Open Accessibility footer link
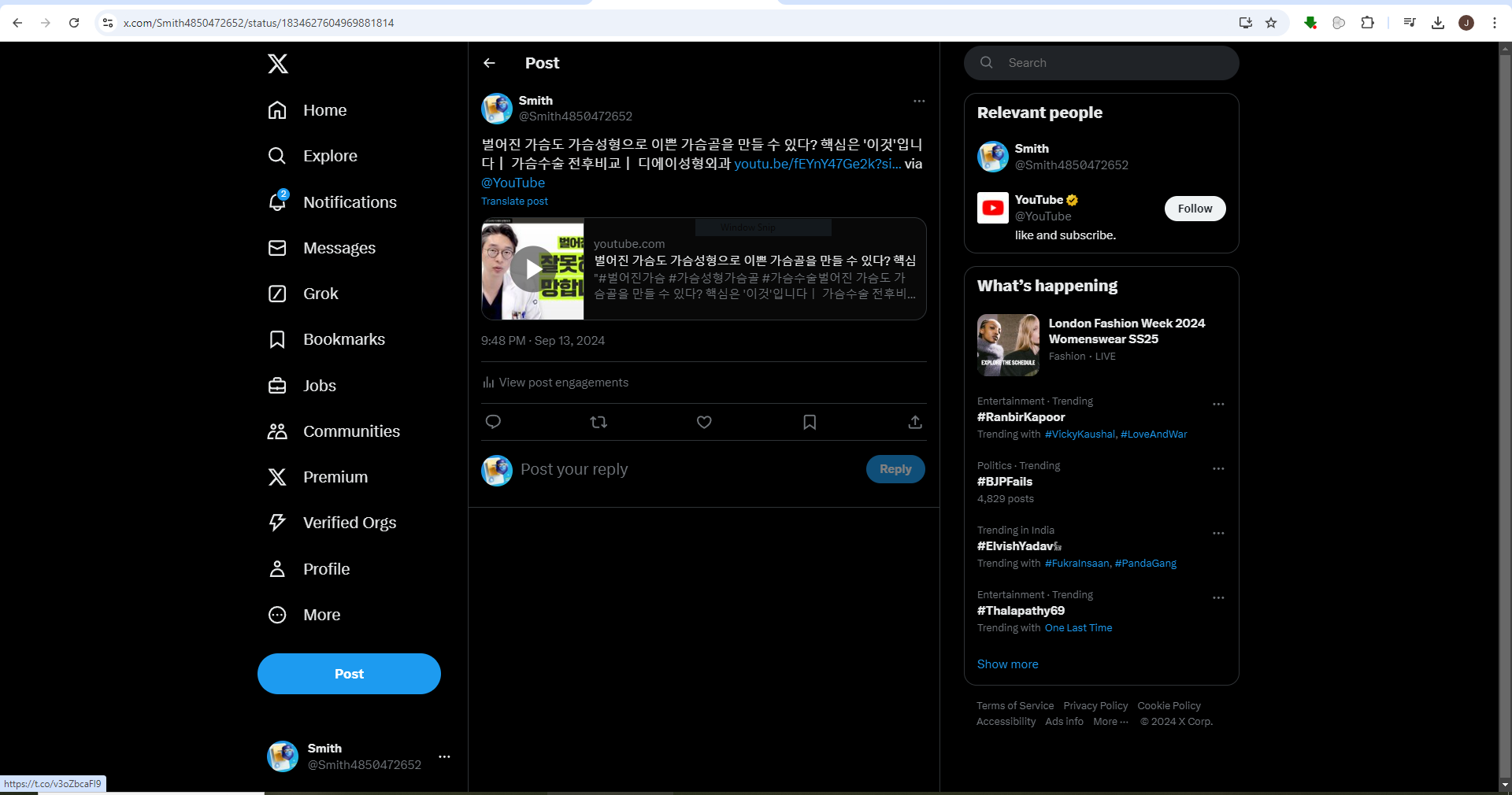The width and height of the screenshot is (1512, 795). click(1006, 722)
